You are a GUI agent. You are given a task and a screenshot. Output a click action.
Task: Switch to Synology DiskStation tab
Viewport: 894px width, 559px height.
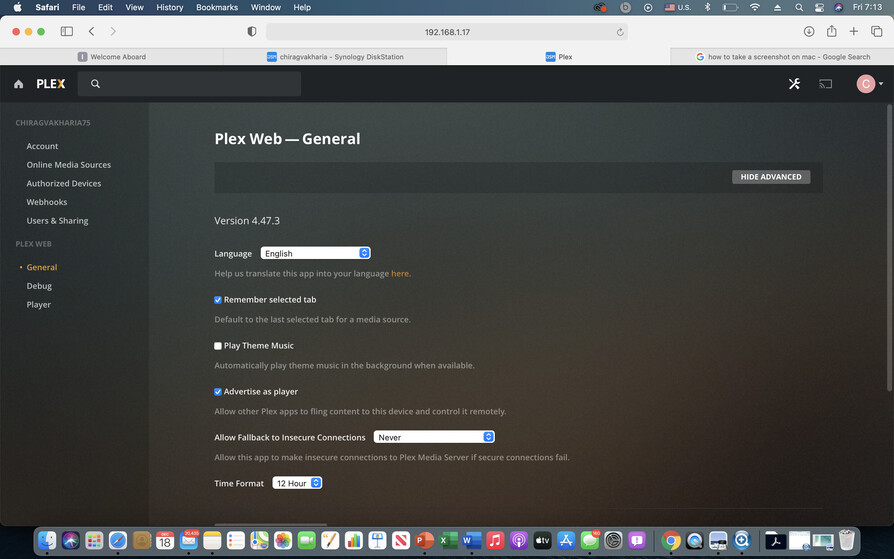(335, 56)
